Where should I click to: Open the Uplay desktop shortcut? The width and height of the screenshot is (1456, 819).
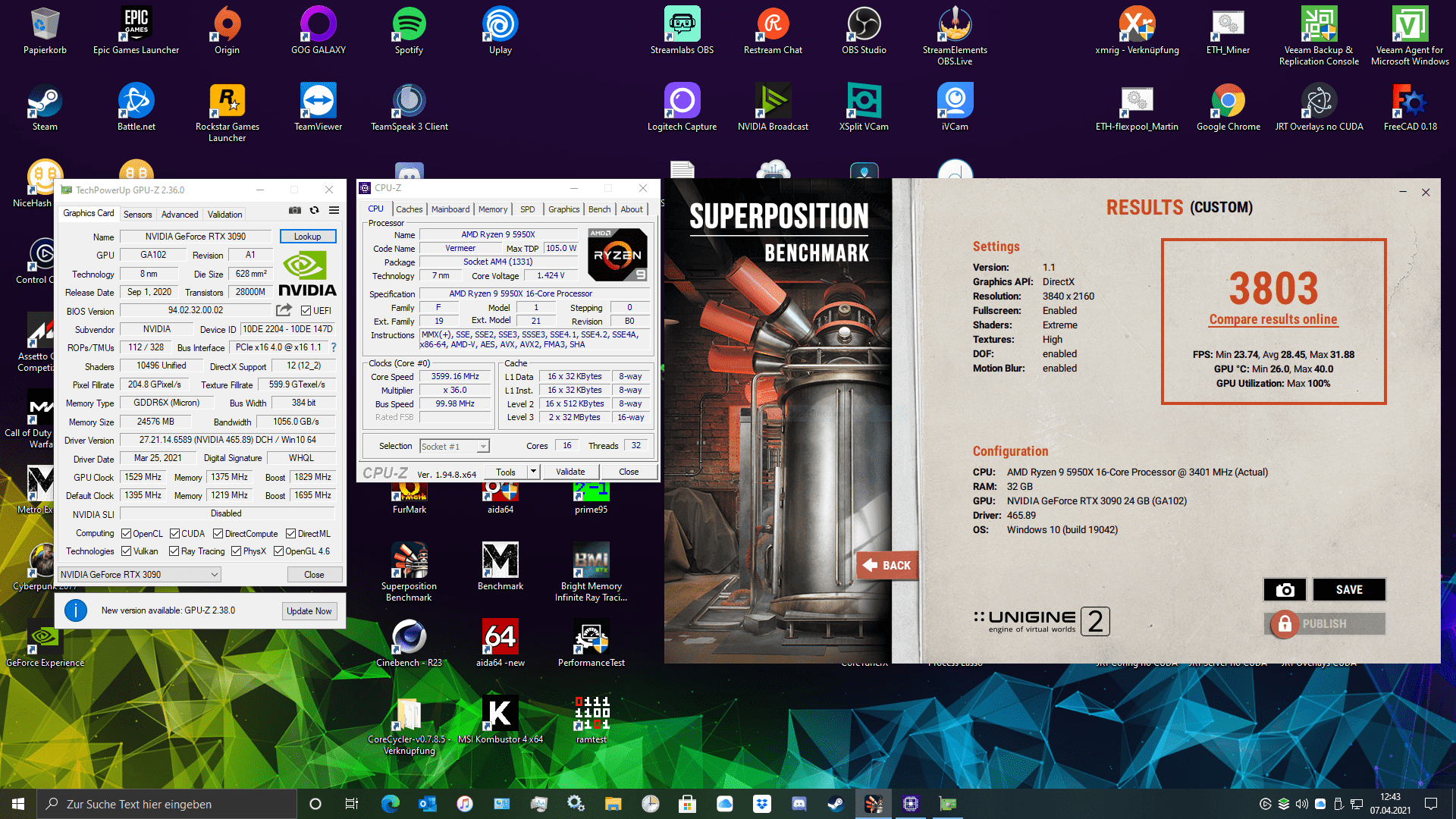coord(500,31)
